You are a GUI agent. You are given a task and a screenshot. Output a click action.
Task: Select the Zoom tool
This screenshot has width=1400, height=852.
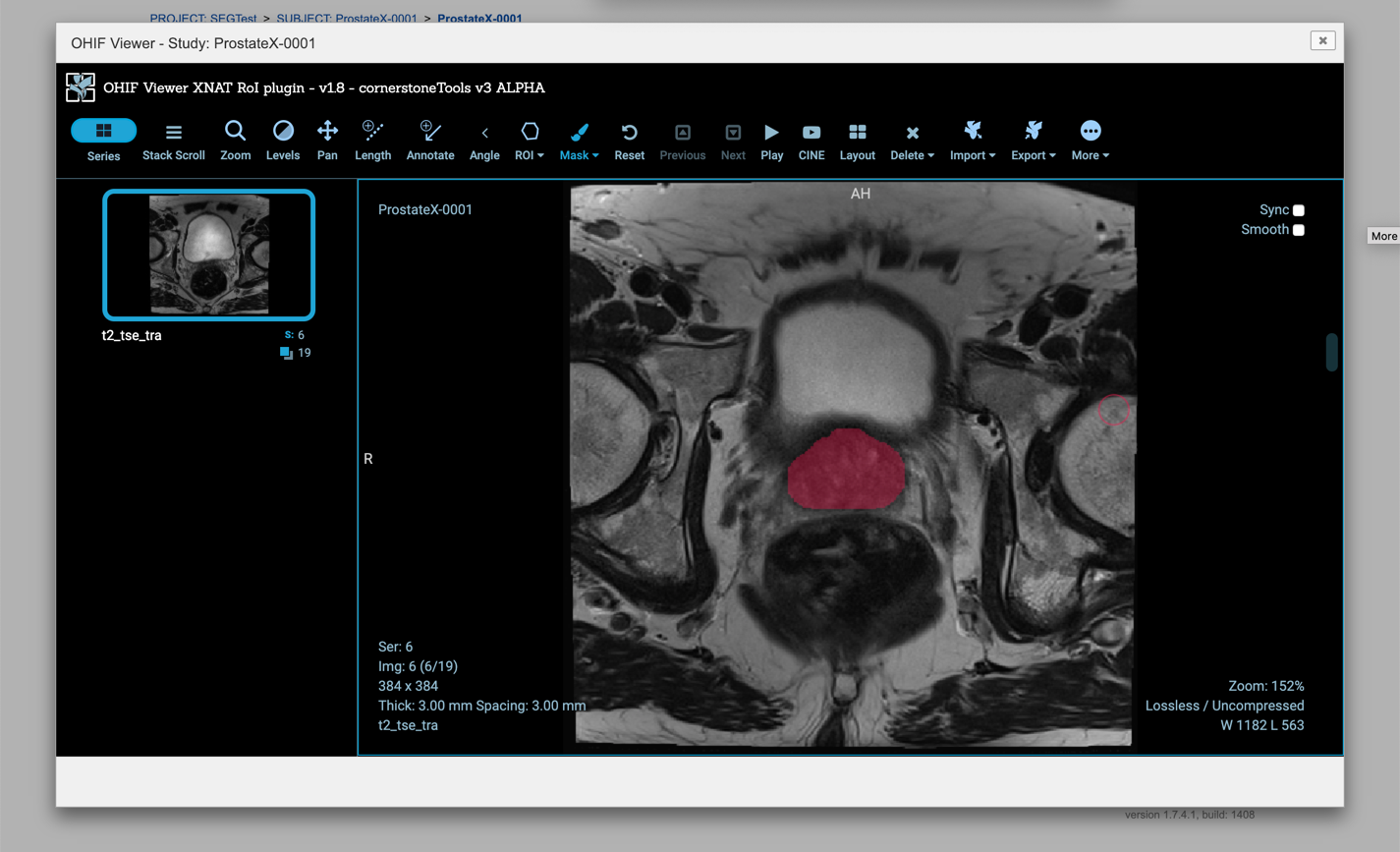(235, 139)
